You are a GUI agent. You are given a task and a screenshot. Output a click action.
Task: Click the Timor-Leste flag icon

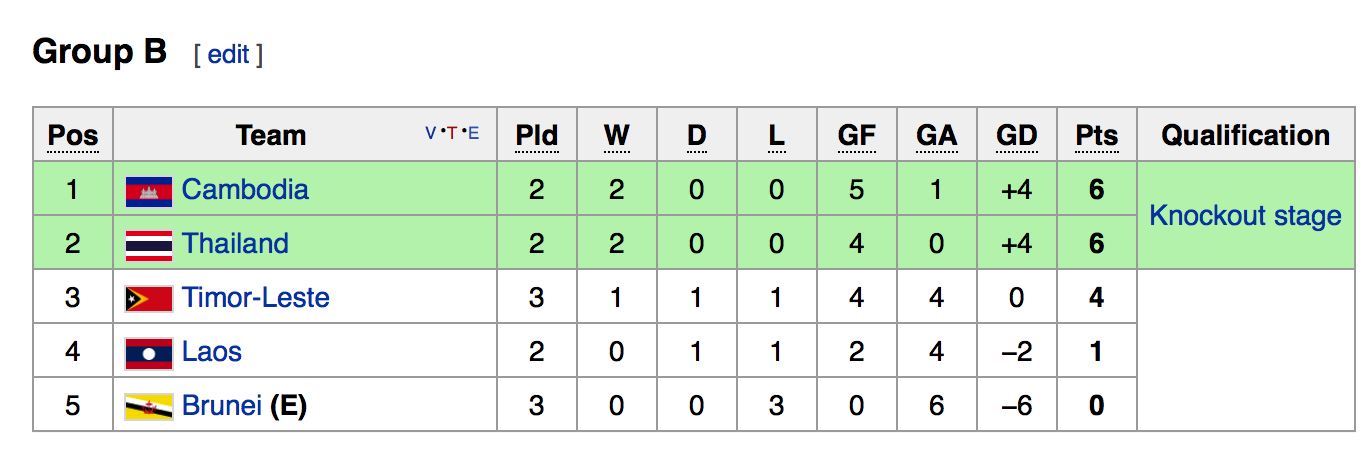pyautogui.click(x=148, y=298)
